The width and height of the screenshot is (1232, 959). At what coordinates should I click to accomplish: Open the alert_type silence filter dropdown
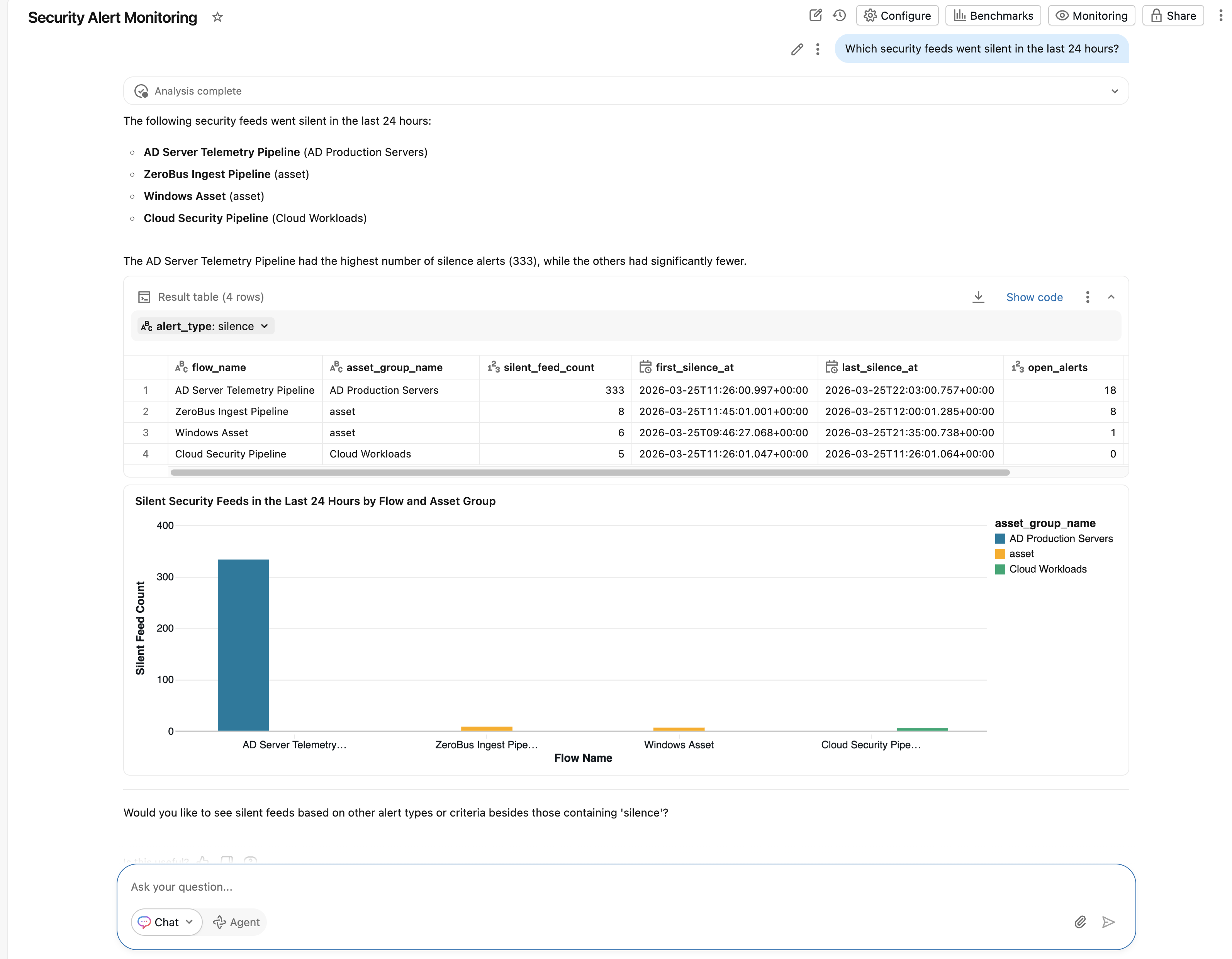coord(206,327)
